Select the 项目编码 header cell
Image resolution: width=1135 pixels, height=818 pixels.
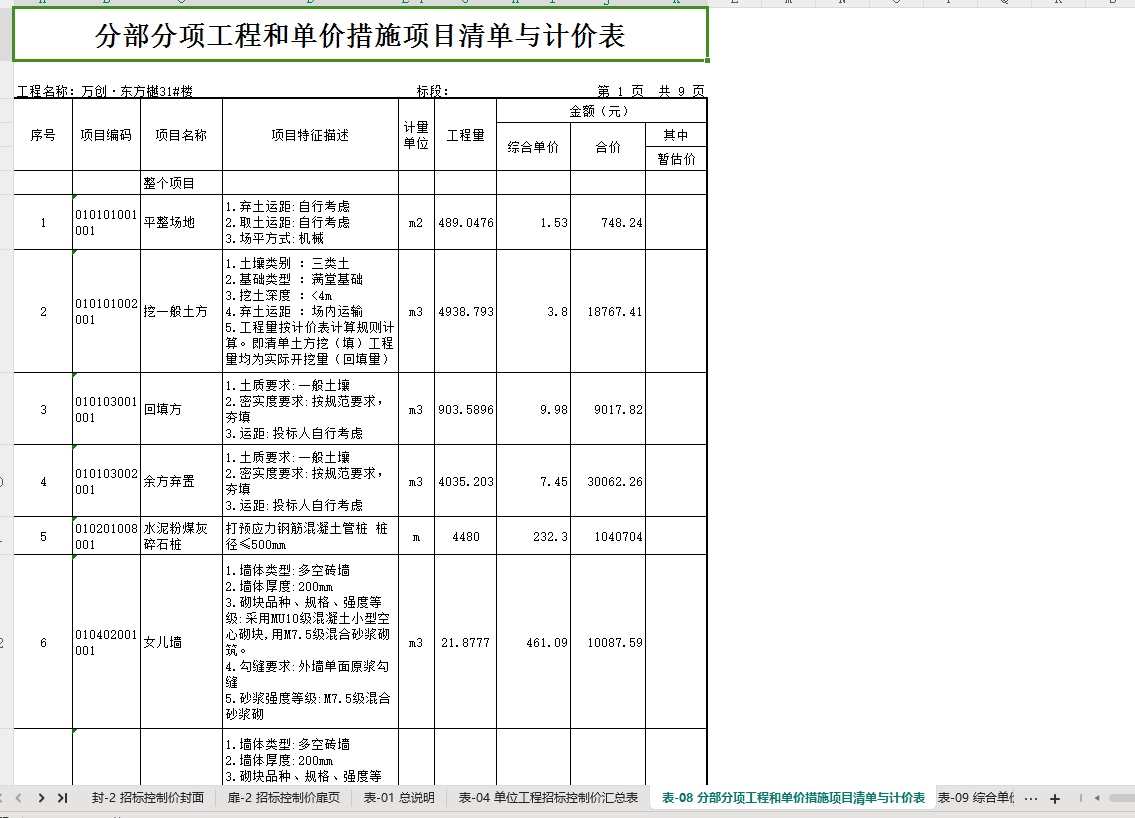coord(106,135)
